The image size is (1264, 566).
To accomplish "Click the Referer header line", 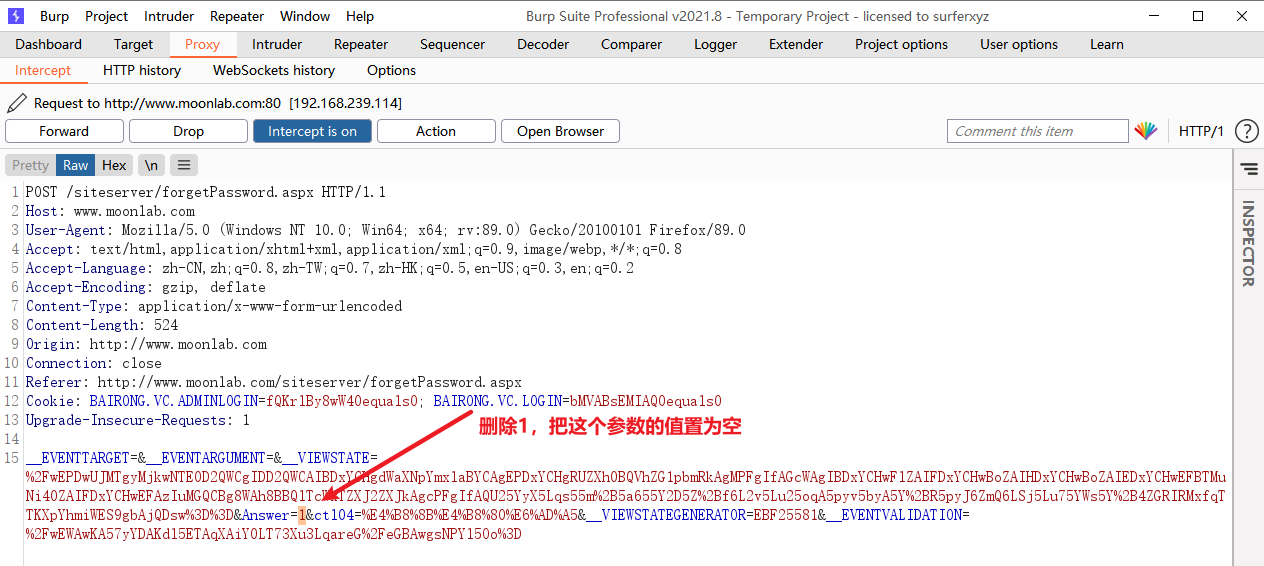I will point(274,382).
